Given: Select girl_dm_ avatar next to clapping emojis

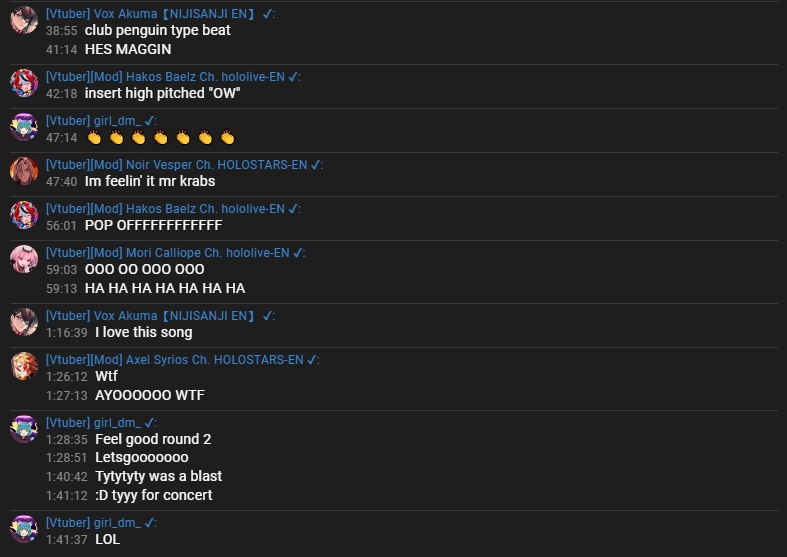Looking at the screenshot, I should coord(24,127).
